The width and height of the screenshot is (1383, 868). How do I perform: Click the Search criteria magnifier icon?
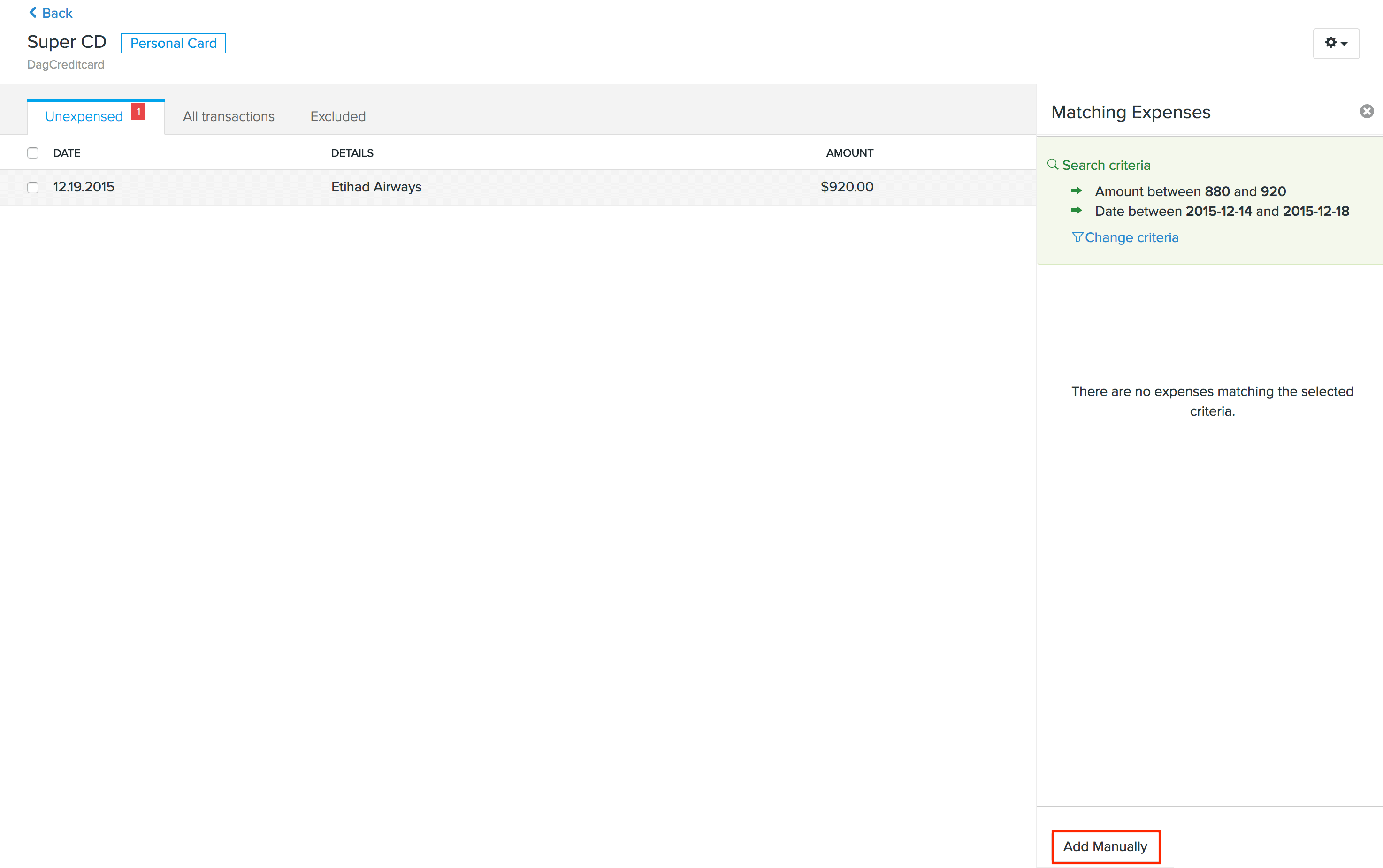(x=1052, y=165)
